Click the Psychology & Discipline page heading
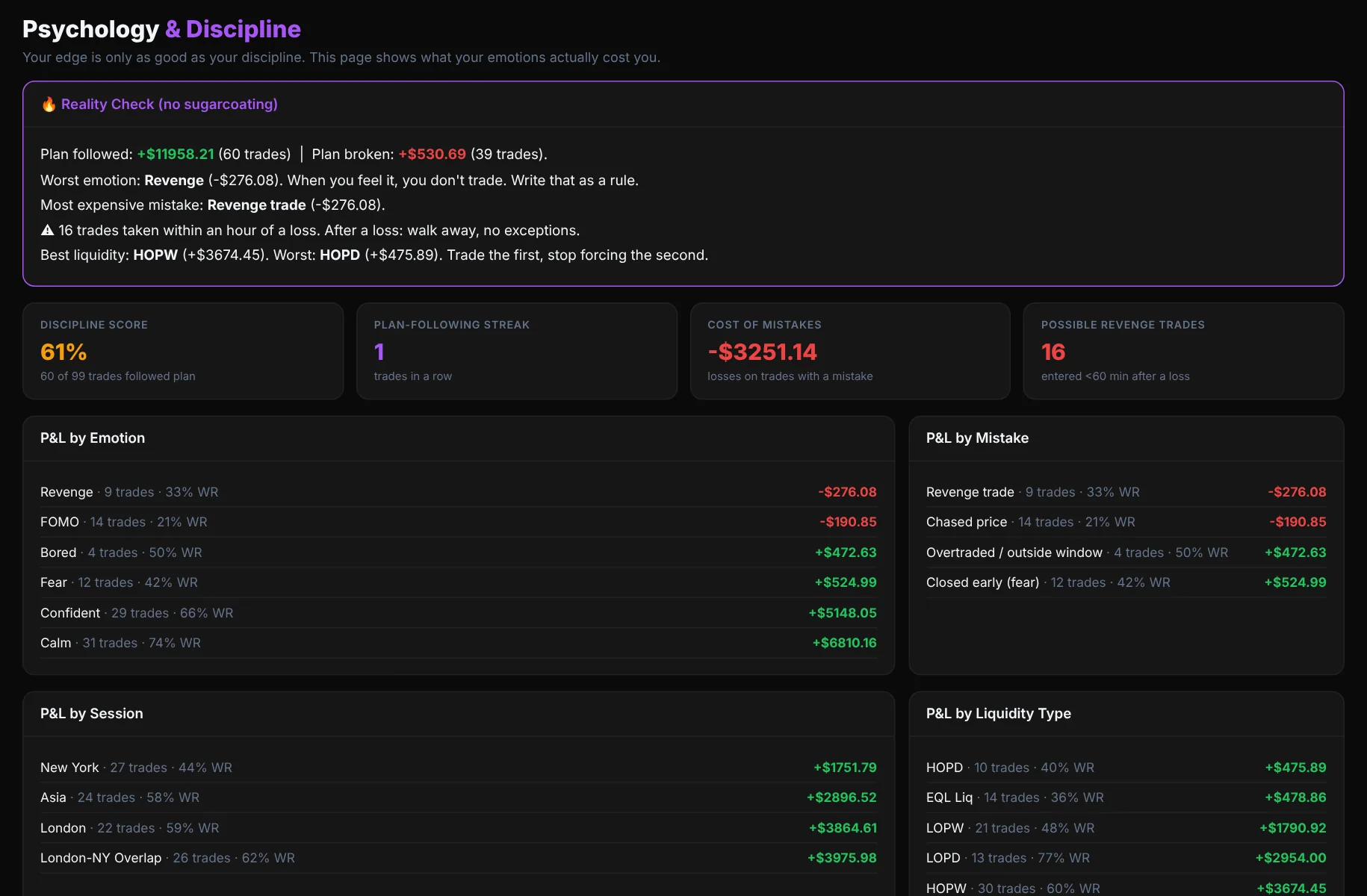The image size is (1367, 896). tap(161, 29)
